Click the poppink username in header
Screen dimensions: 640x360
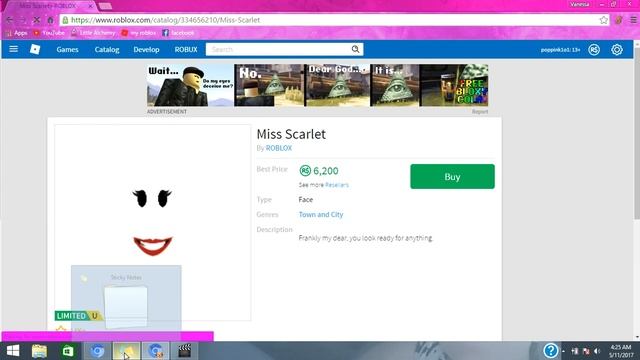[x=560, y=50]
